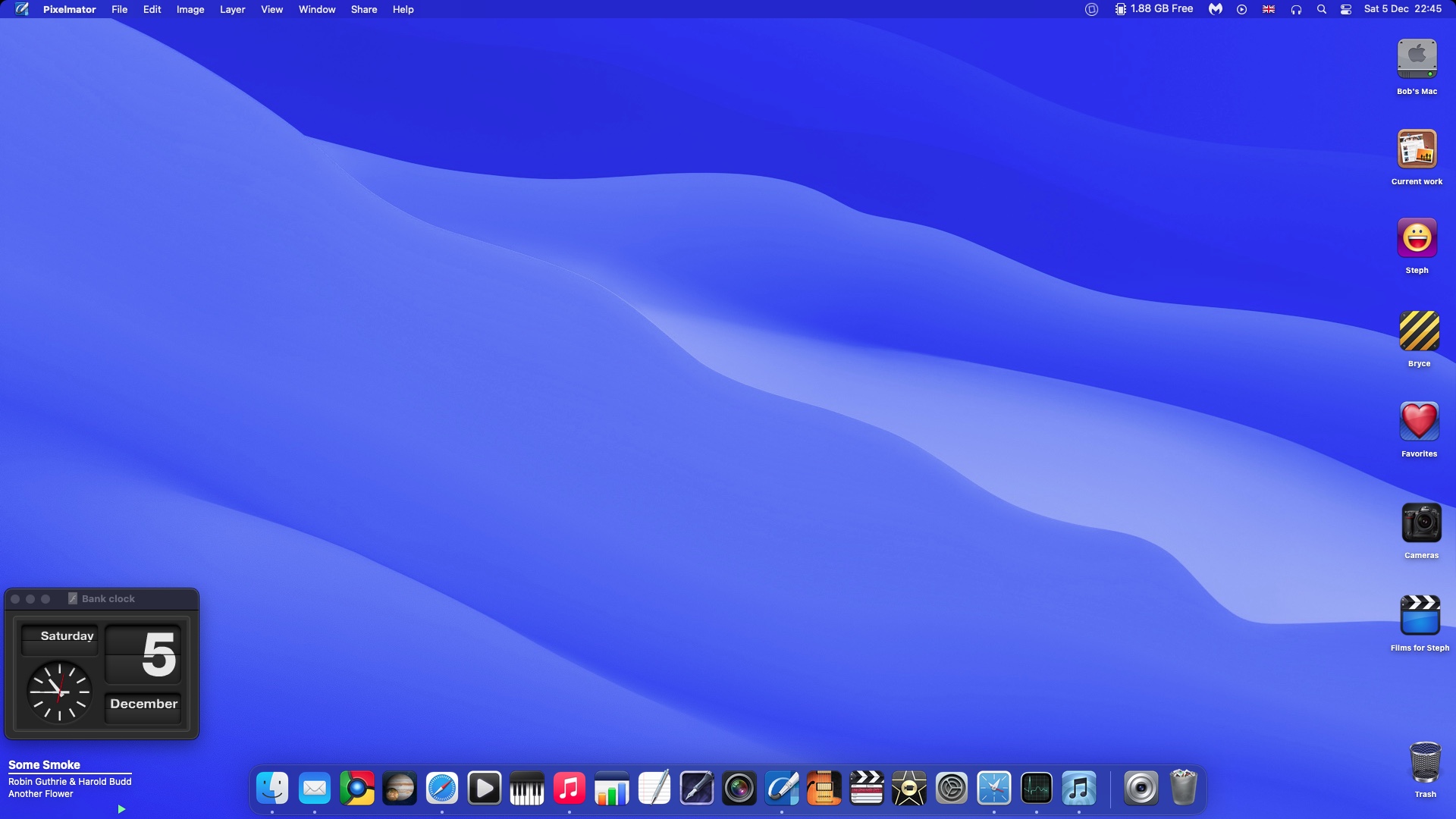Open the clapperboard video app in Dock
Image resolution: width=1456 pixels, height=819 pixels.
tap(867, 789)
